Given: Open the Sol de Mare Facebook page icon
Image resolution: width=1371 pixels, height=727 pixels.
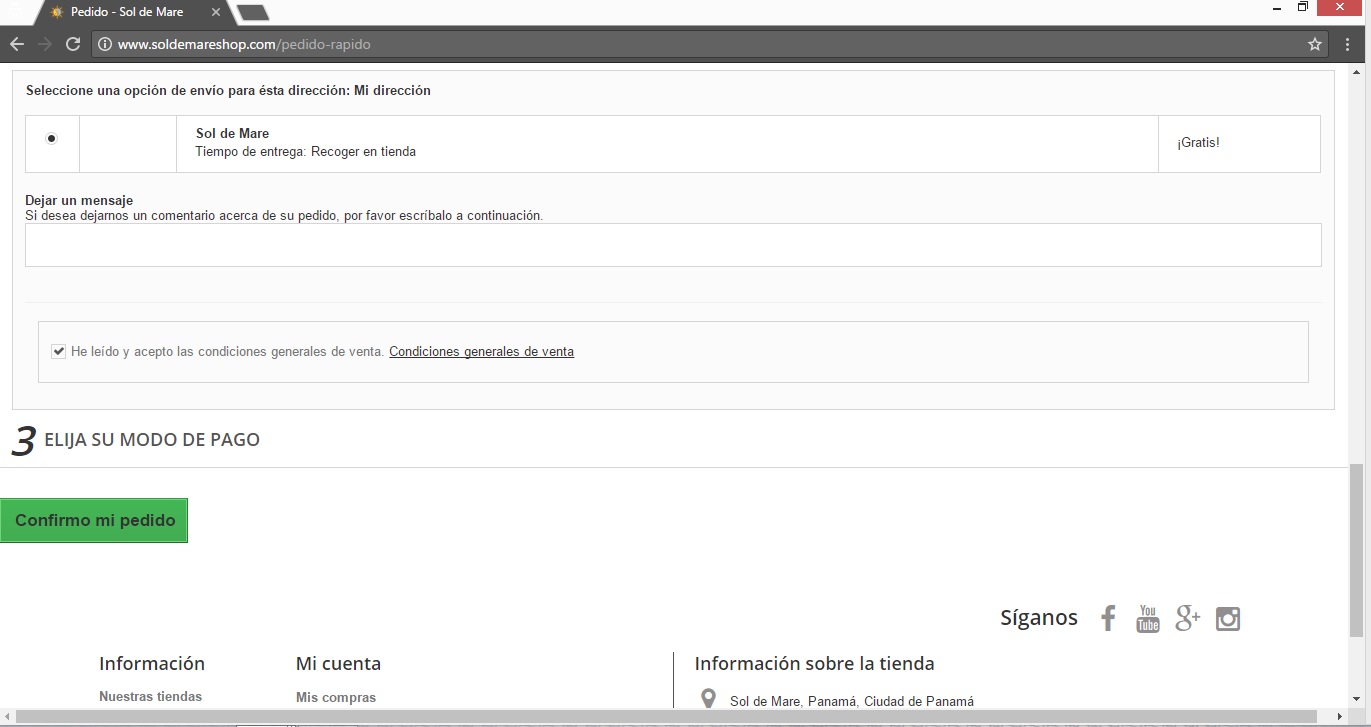Looking at the screenshot, I should (1108, 618).
